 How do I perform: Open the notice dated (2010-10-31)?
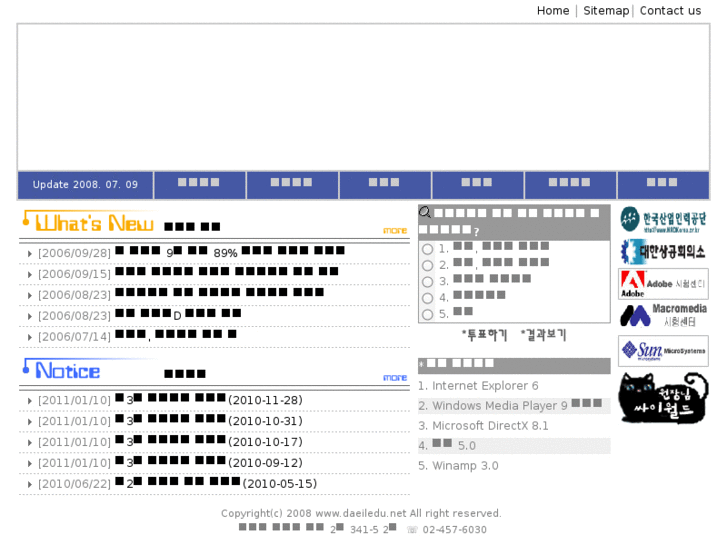(x=209, y=420)
